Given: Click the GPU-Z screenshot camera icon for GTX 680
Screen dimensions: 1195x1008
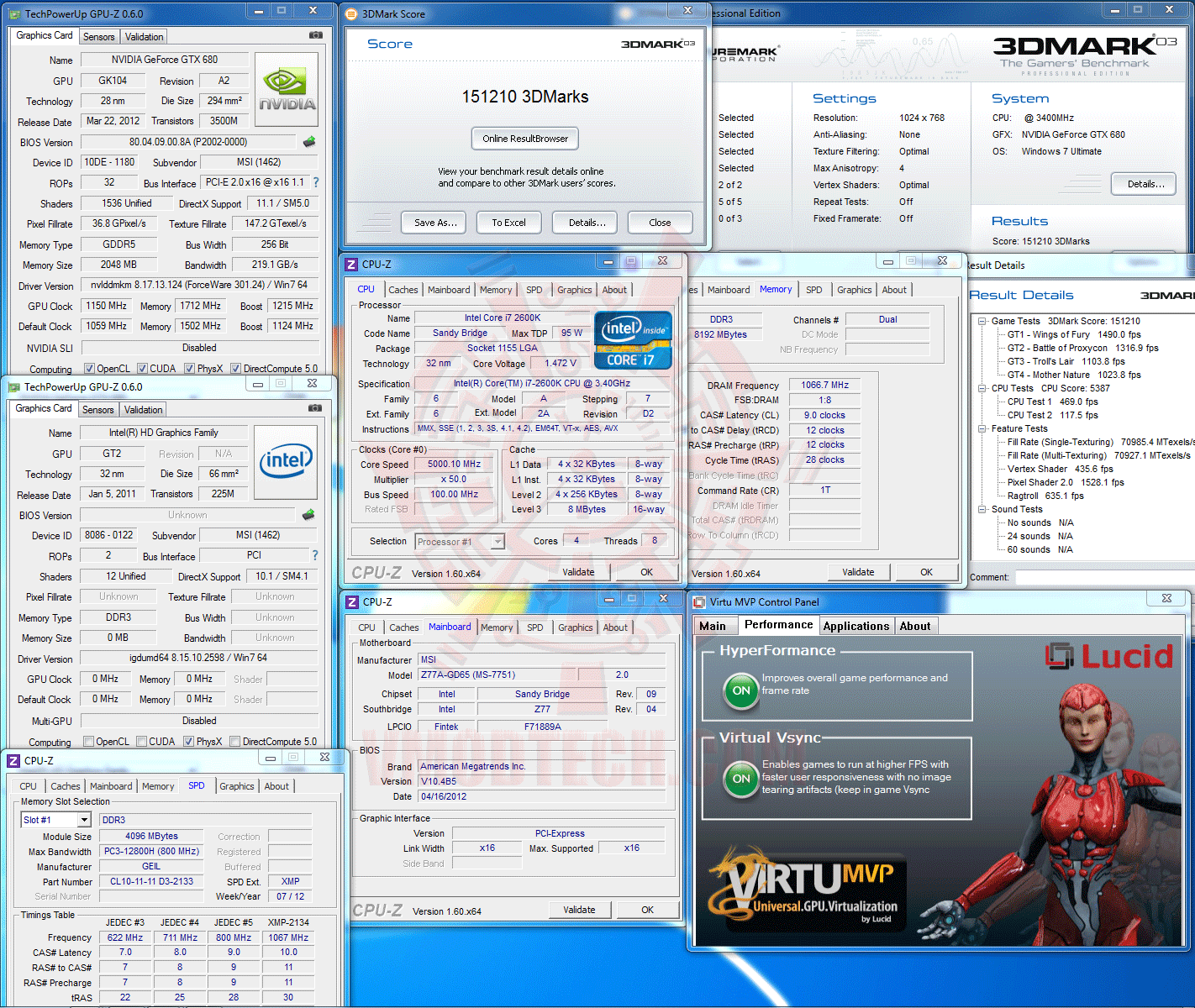Looking at the screenshot, I should coord(315,35).
